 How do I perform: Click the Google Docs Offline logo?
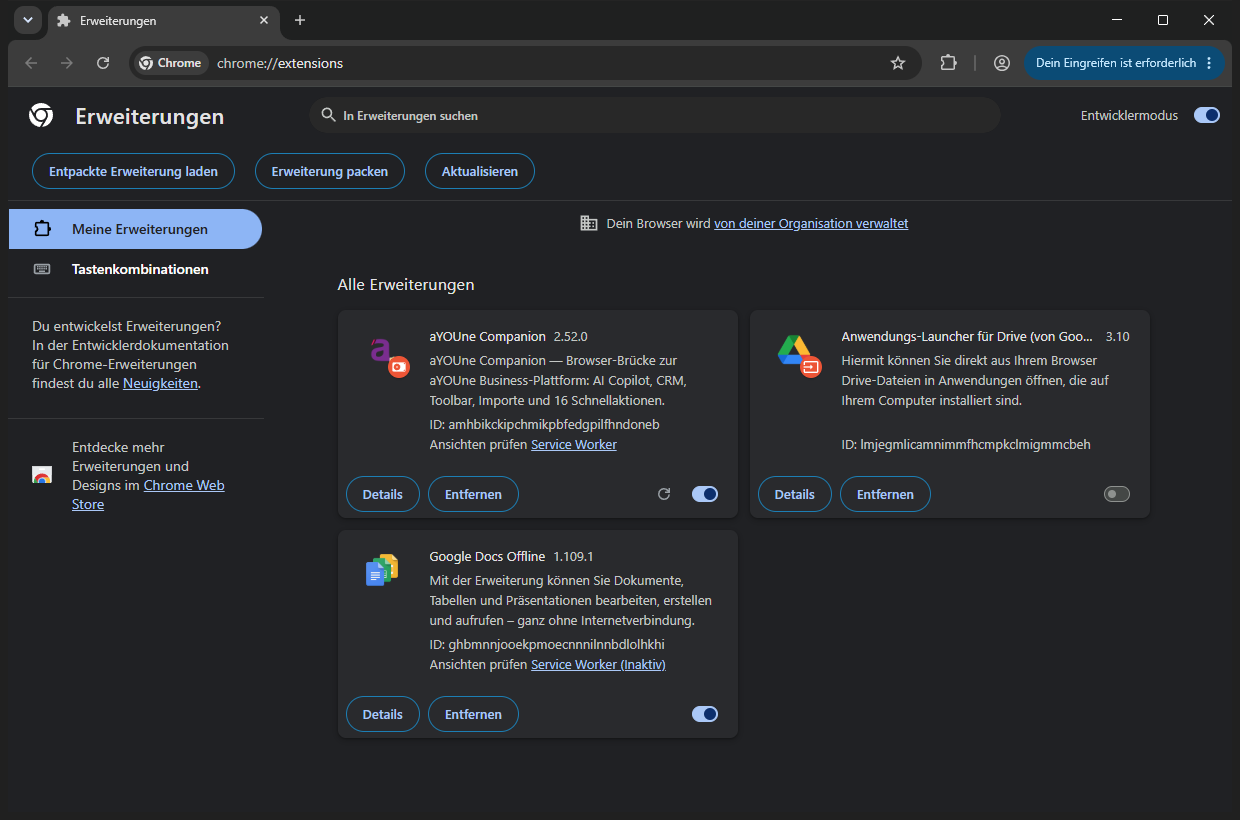[x=382, y=570]
